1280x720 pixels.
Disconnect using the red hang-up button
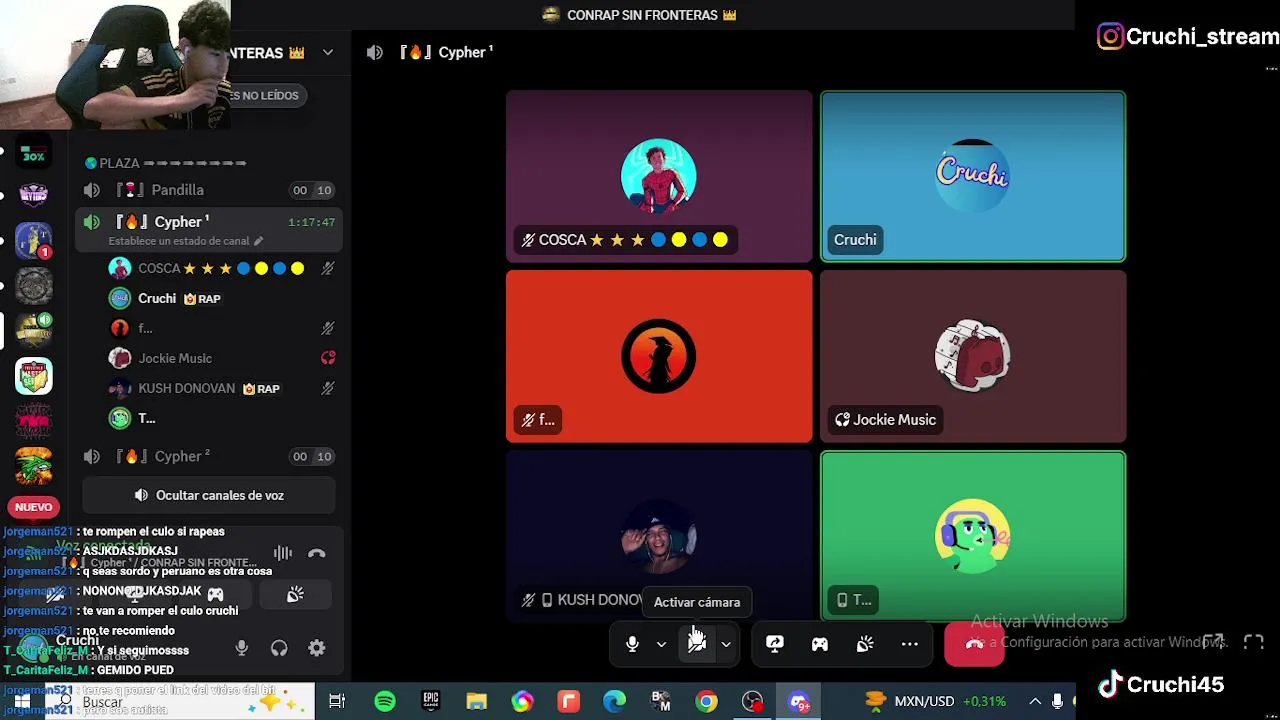(x=974, y=645)
